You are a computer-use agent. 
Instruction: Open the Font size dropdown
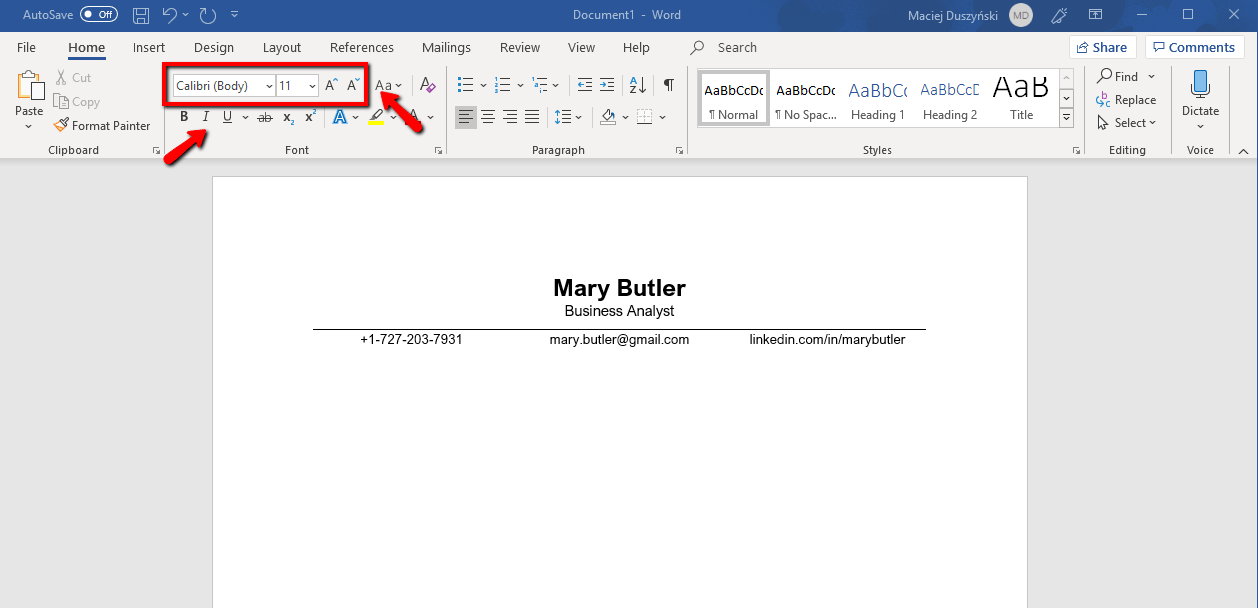[x=310, y=86]
